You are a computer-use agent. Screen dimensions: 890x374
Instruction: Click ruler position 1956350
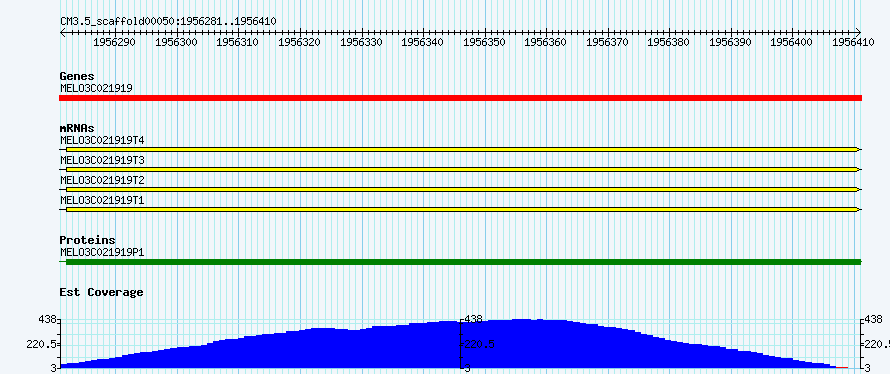tap(484, 42)
